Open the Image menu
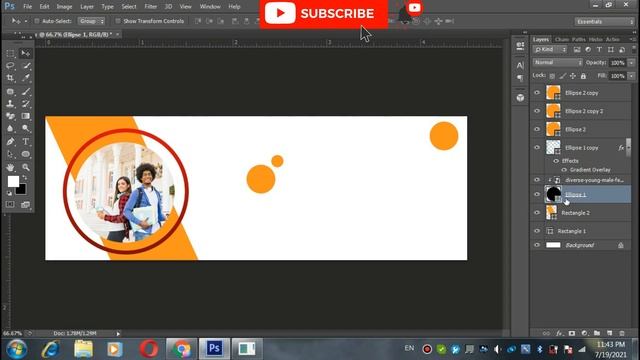Image resolution: width=640 pixels, height=360 pixels. 64,7
